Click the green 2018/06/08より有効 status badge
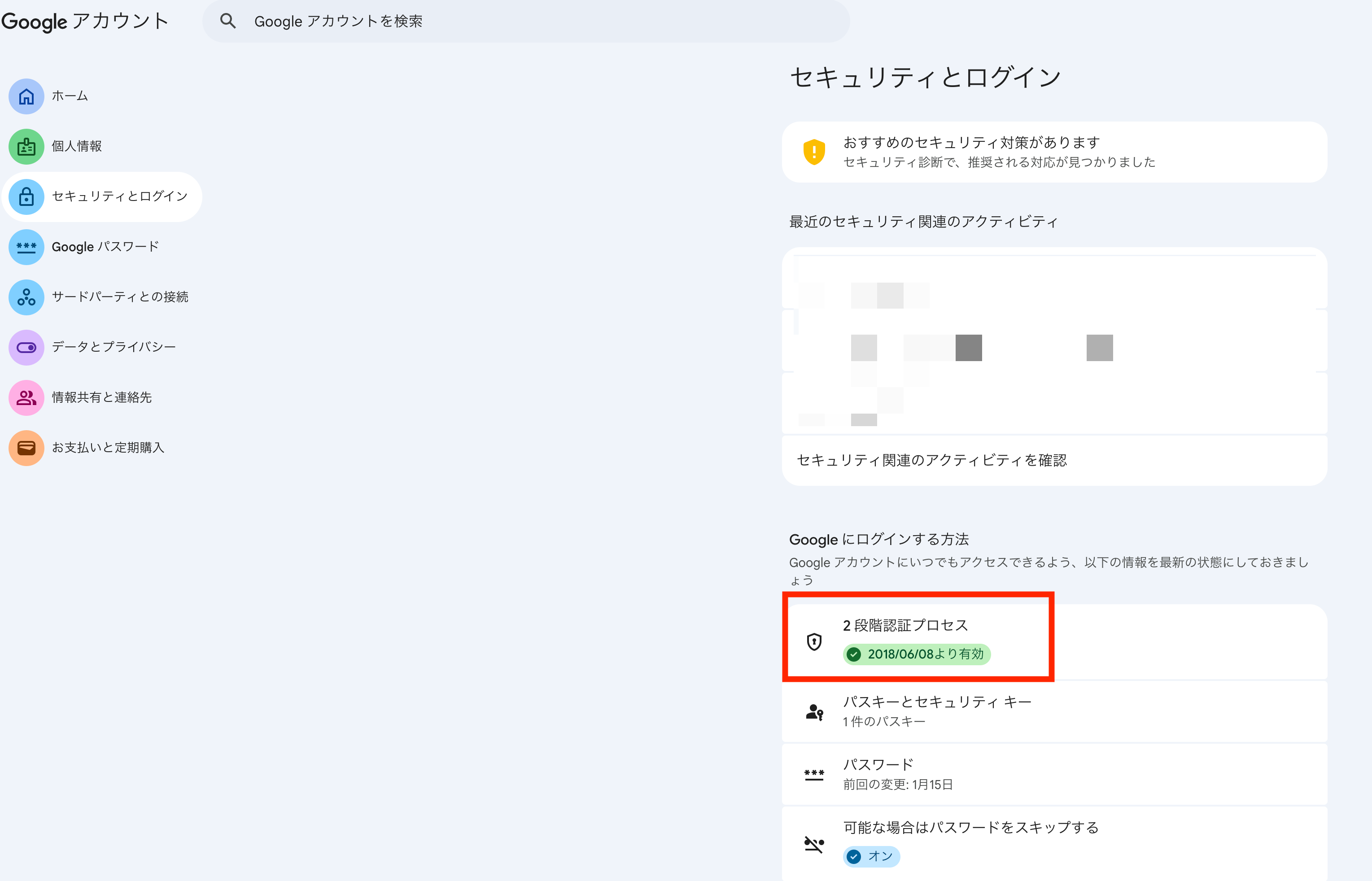This screenshot has height=881, width=1372. coord(917,654)
